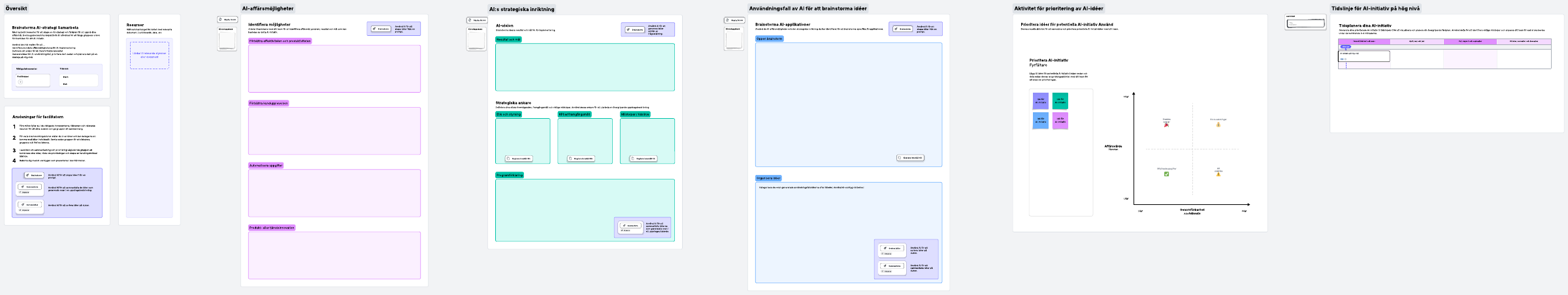The height and width of the screenshot is (295, 1568).
Task: Select the 'Översikt' frame title
Action: point(16,8)
